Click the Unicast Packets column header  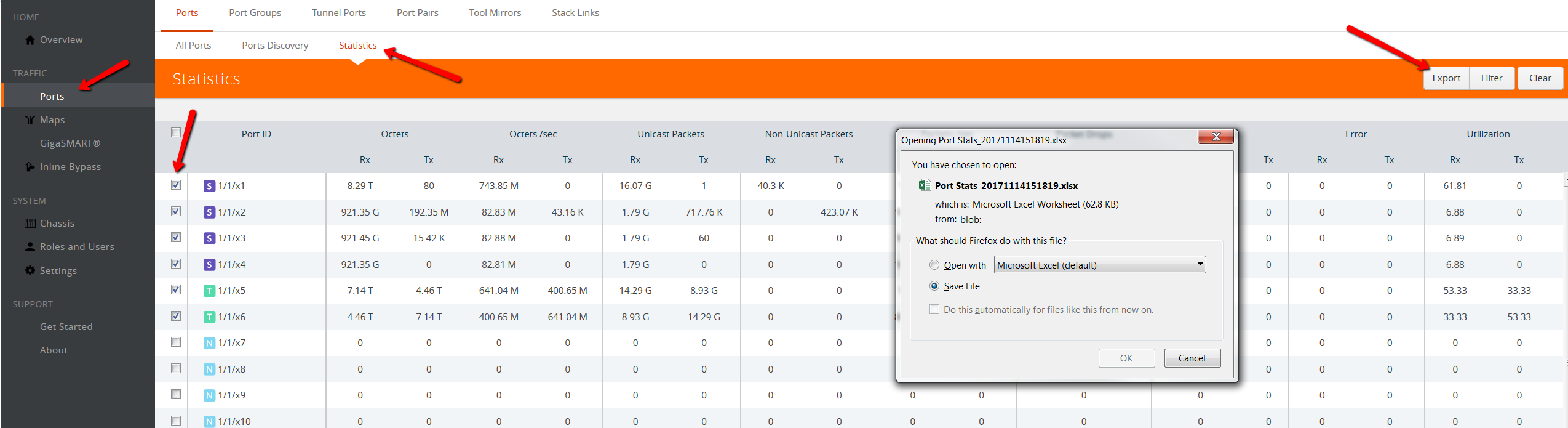coord(671,134)
